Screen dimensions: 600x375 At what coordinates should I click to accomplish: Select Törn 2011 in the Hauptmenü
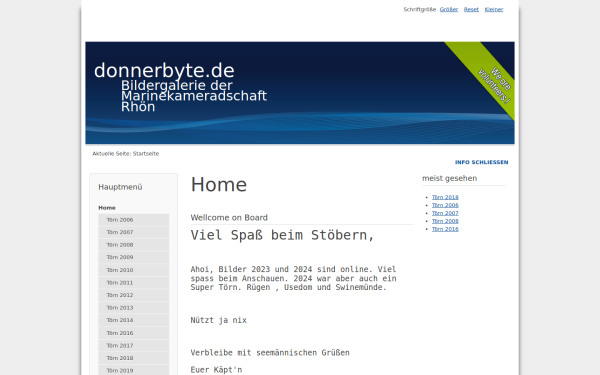133,283
